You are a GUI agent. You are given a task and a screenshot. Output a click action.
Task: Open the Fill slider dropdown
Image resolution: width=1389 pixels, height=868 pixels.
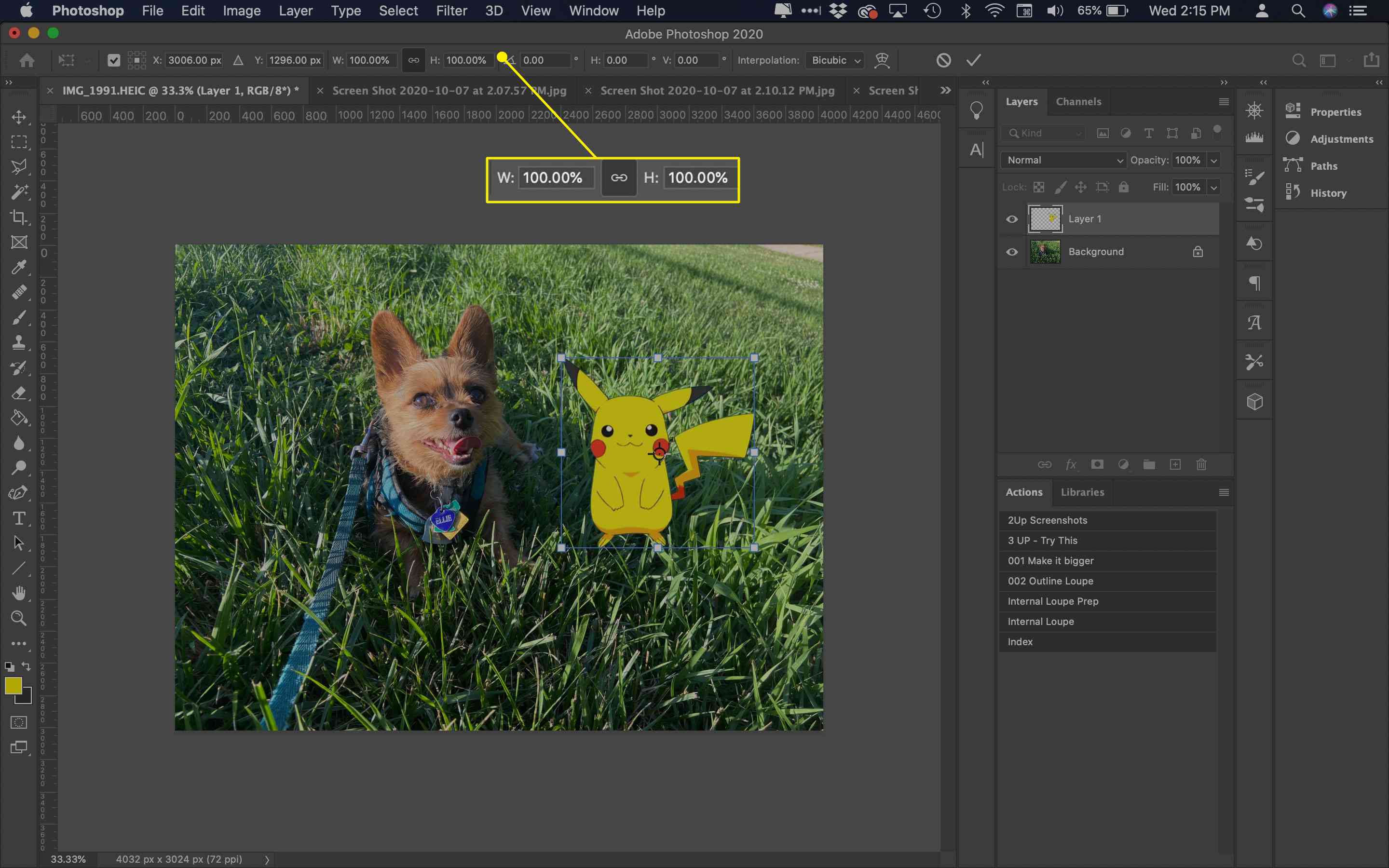pyautogui.click(x=1213, y=187)
